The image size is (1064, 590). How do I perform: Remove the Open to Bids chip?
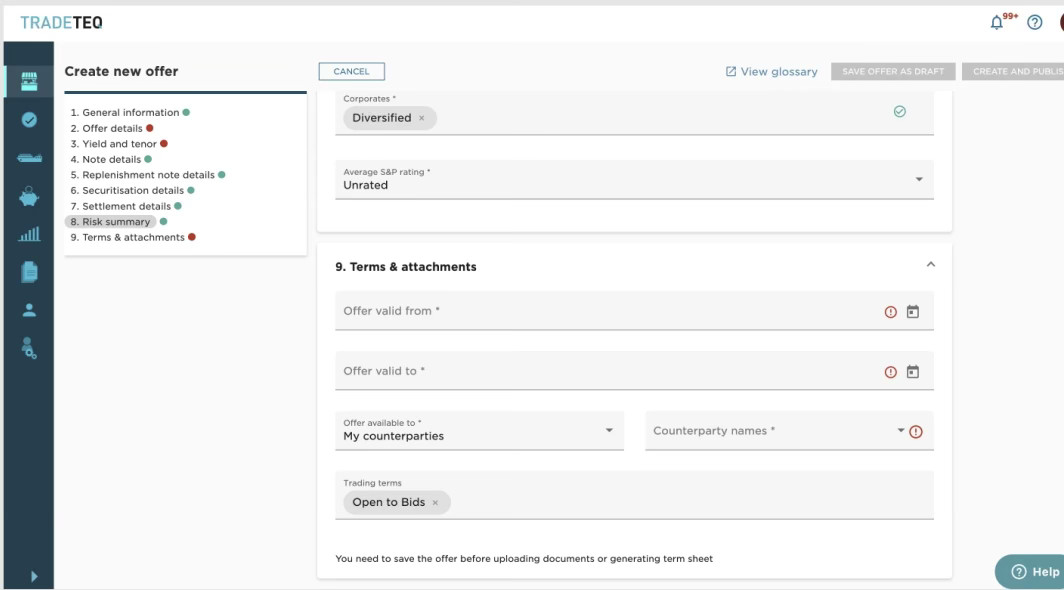click(x=435, y=503)
